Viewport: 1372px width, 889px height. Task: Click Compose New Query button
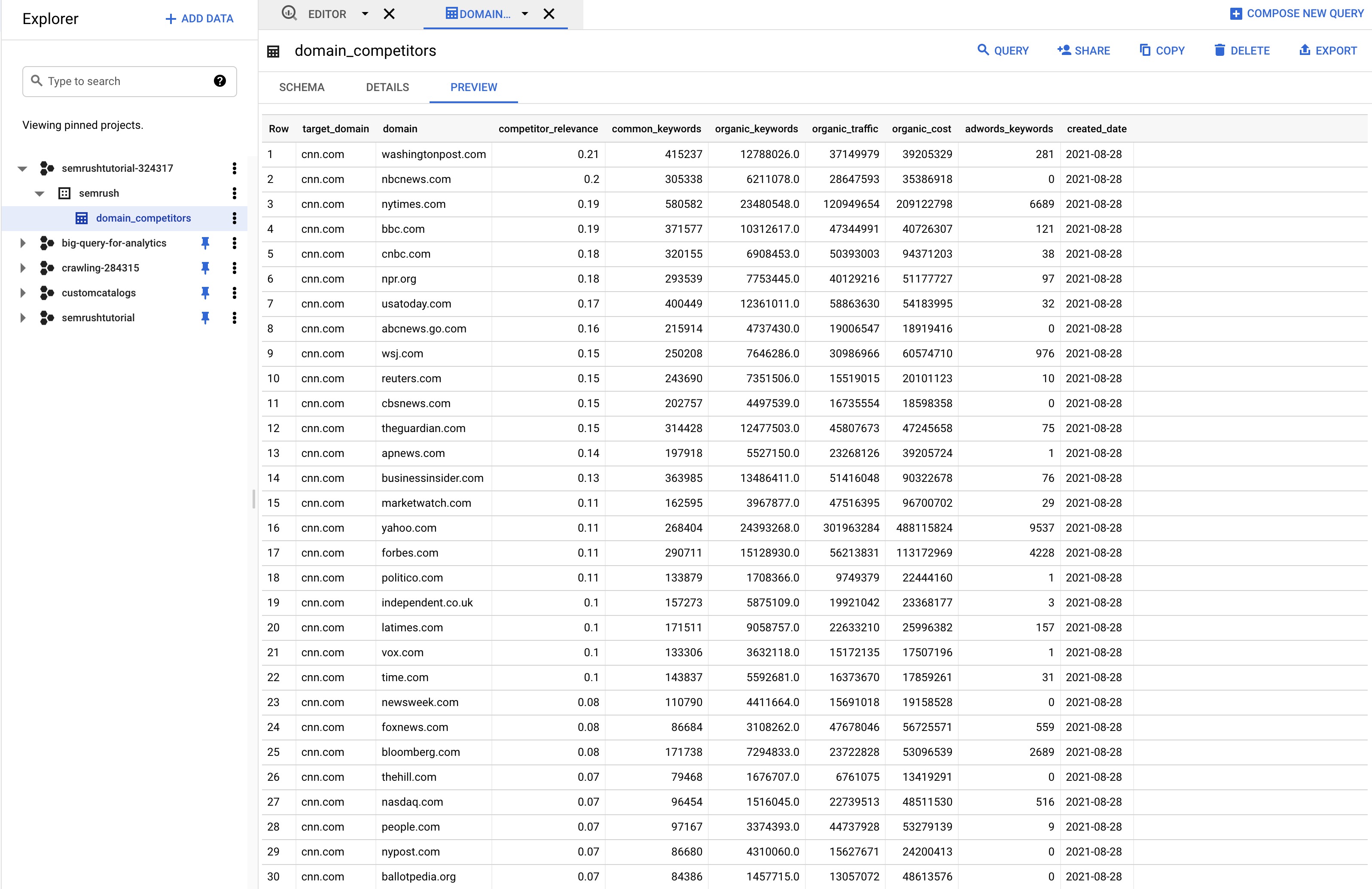pyautogui.click(x=1296, y=14)
